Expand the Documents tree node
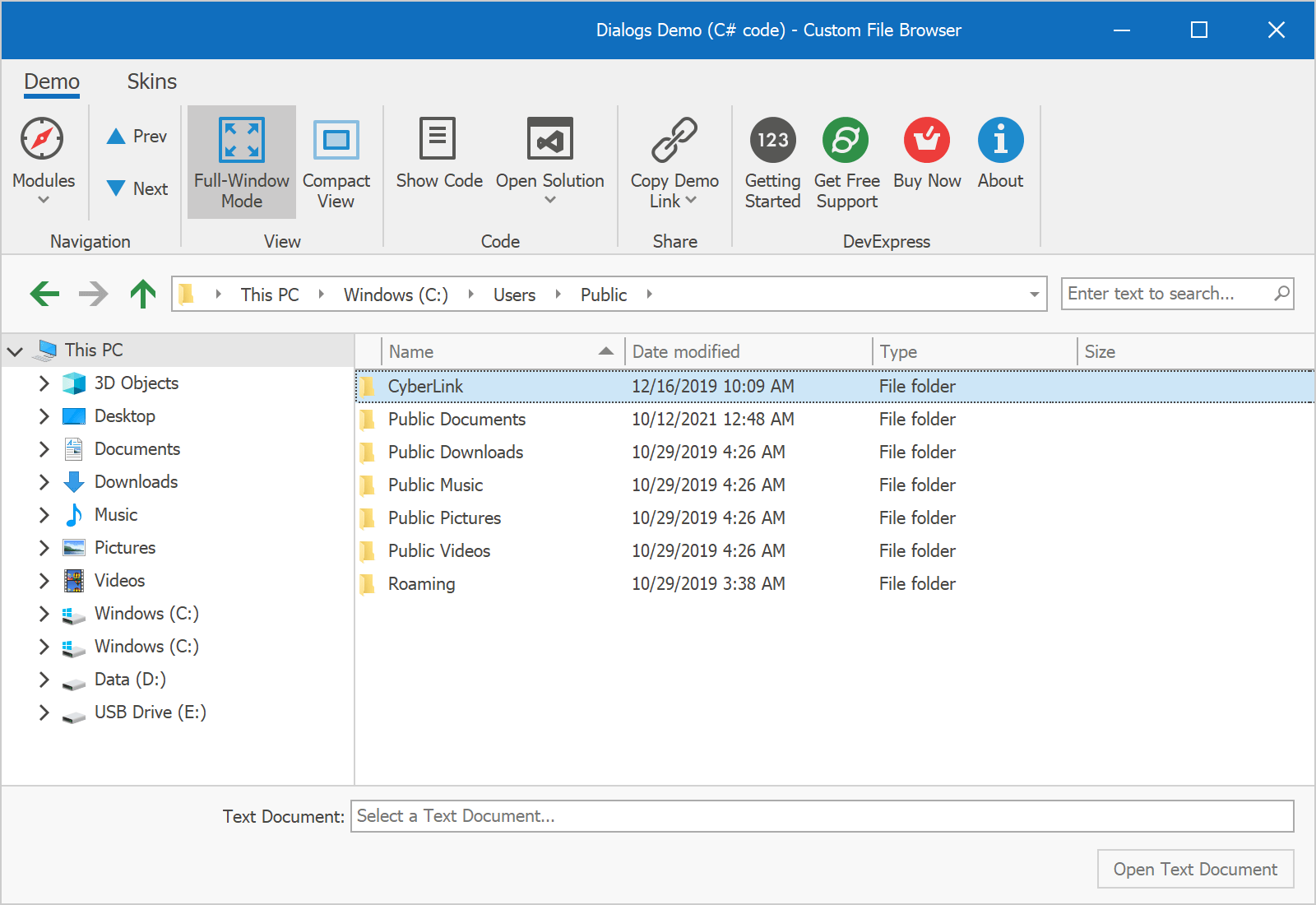 (x=44, y=449)
